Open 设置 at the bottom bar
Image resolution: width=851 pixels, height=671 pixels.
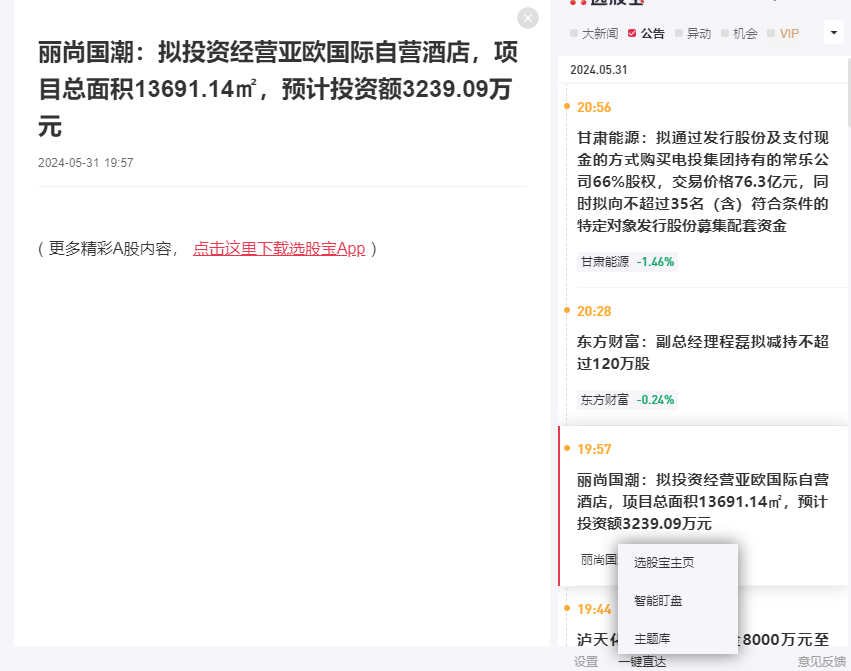coord(586,661)
